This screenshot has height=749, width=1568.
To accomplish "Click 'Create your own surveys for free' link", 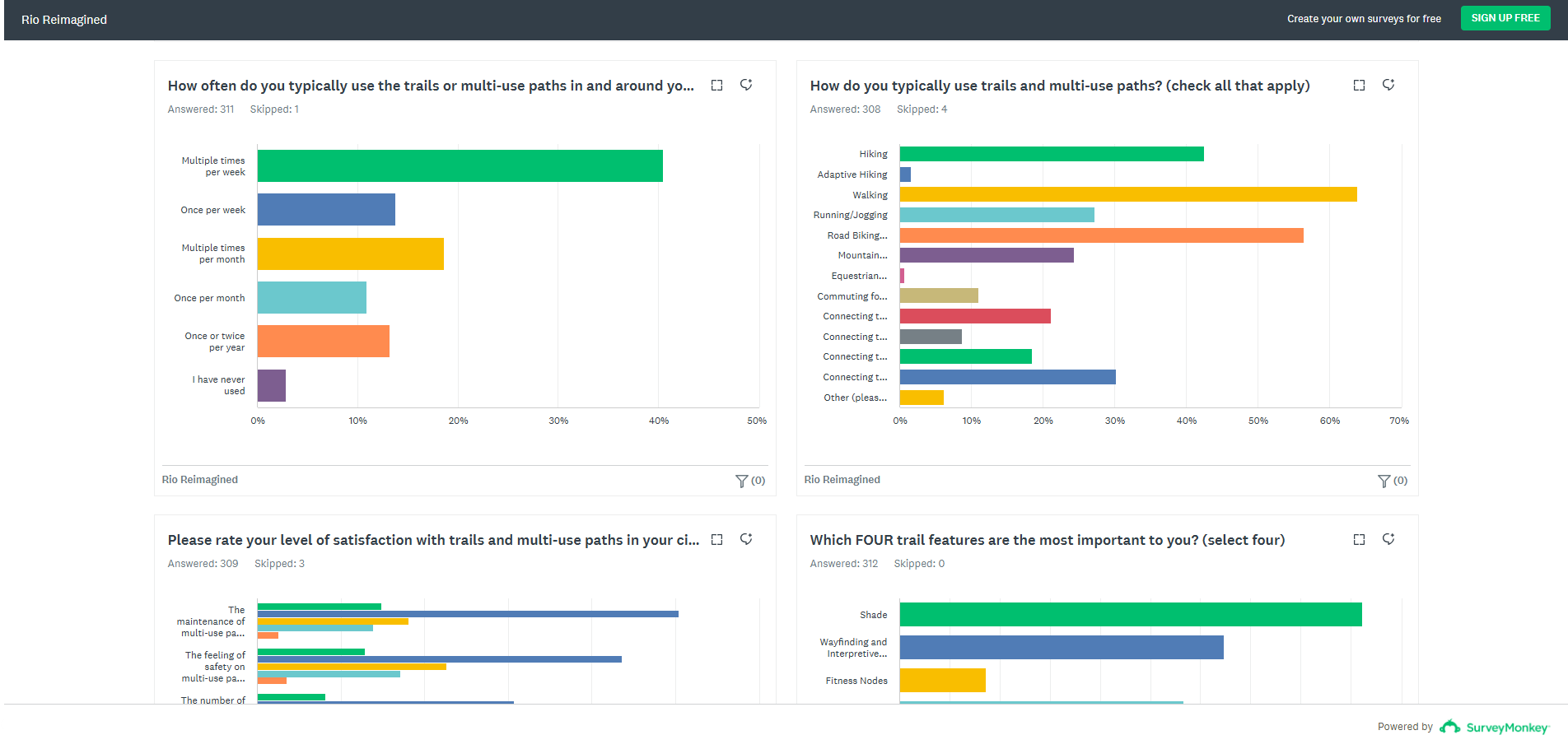I will click(1364, 19).
